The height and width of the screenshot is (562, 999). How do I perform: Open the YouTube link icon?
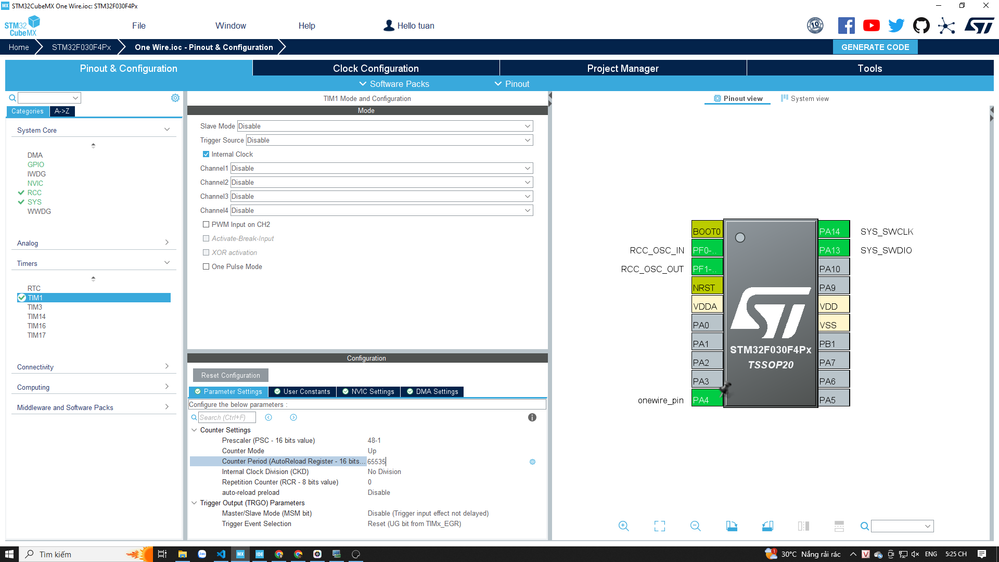click(x=871, y=25)
